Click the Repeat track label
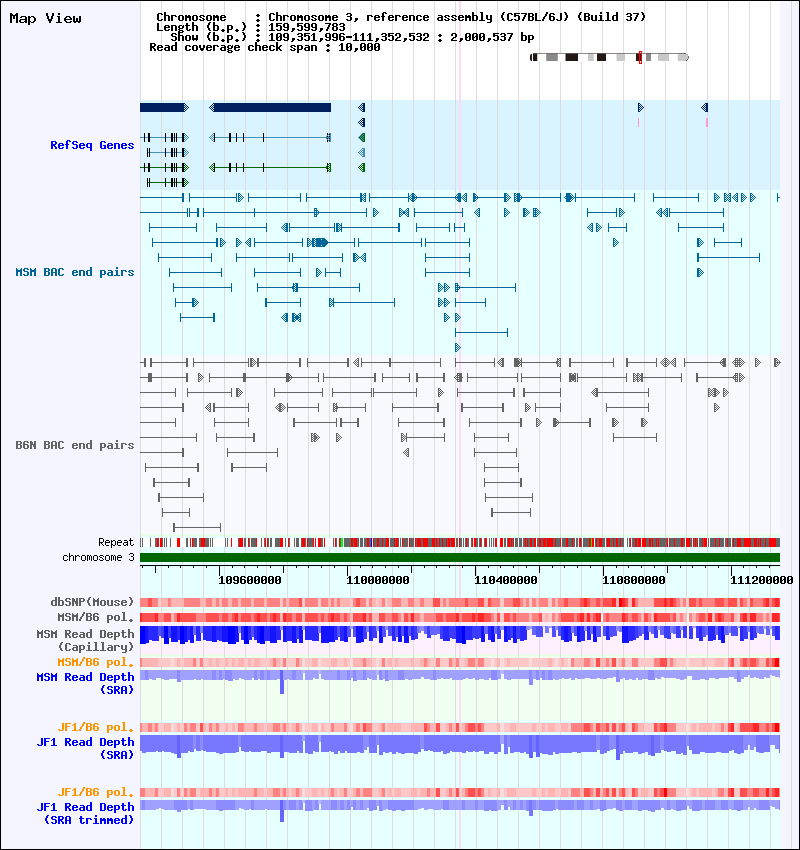This screenshot has width=800, height=850. pyautogui.click(x=116, y=542)
